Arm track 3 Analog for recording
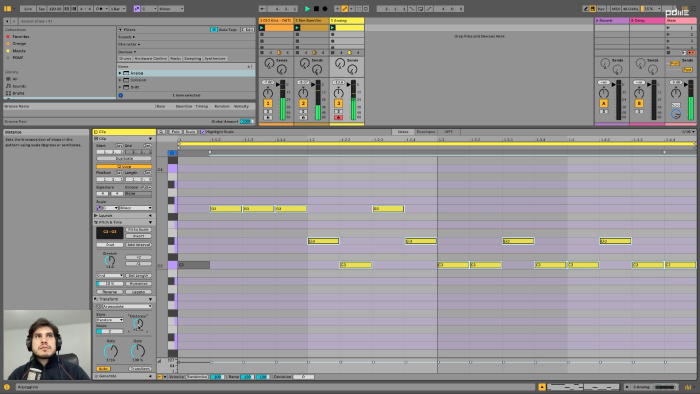 pos(338,117)
